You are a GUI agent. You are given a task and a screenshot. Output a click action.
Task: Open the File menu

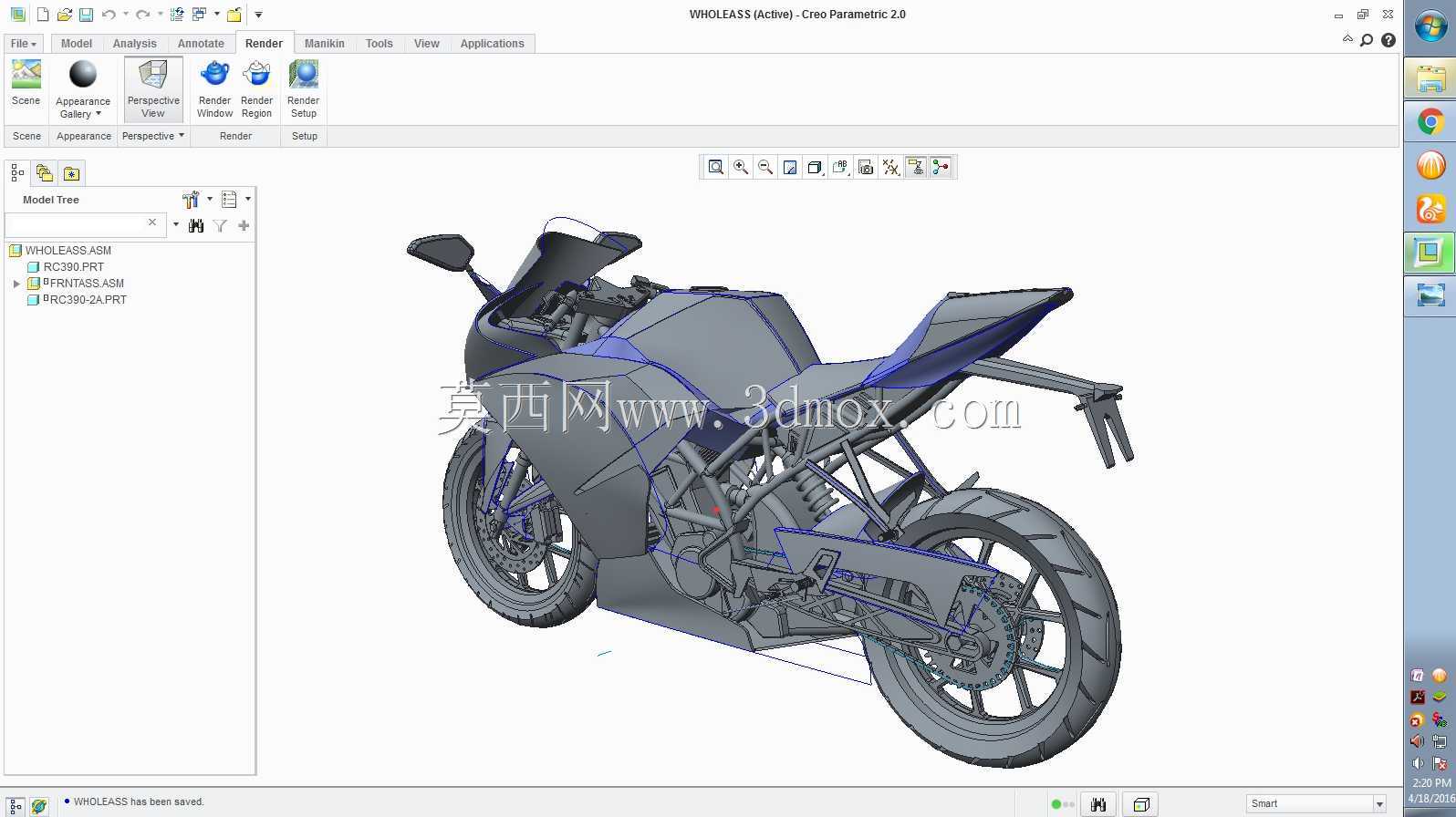[x=23, y=44]
